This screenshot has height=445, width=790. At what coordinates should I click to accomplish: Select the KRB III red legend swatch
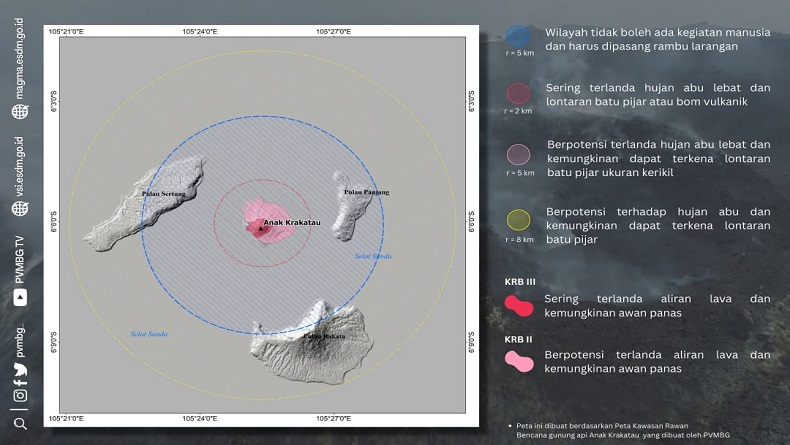518,305
